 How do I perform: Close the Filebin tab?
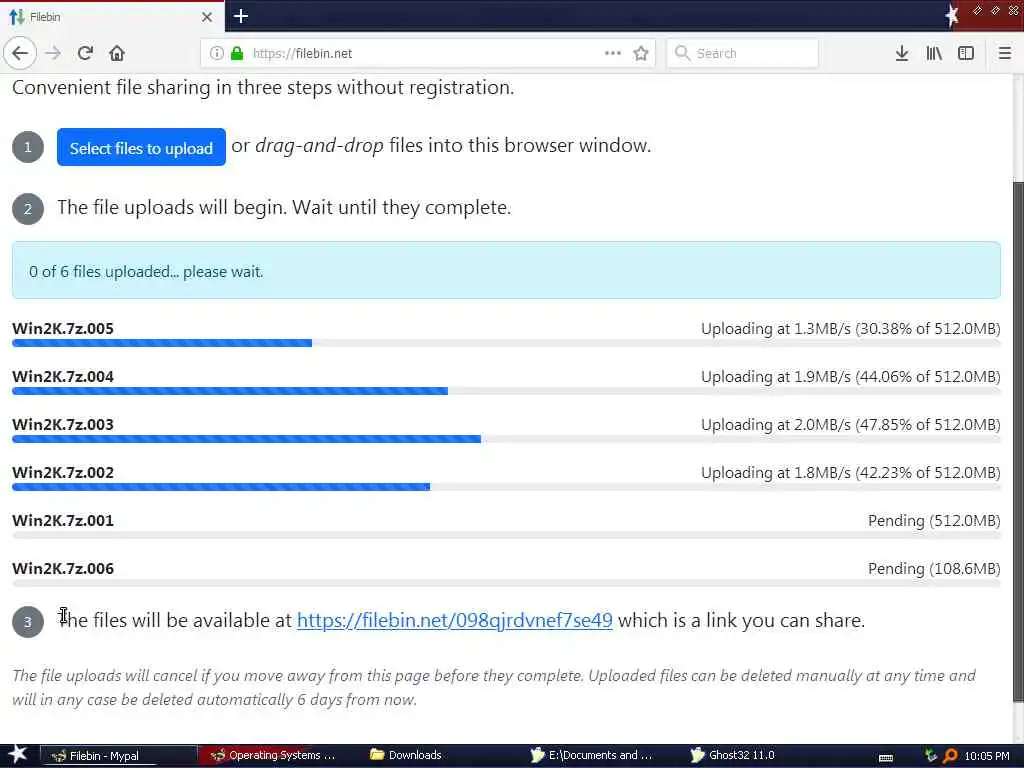206,17
